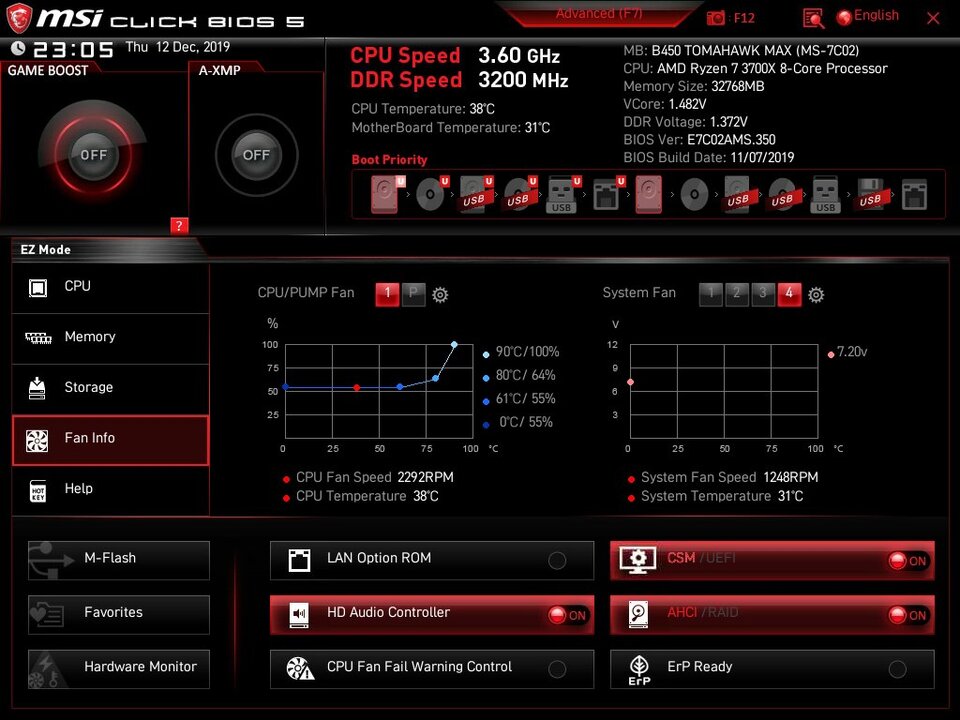The image size is (960, 720).
Task: Open the M-Flash utility
Action: (x=119, y=560)
